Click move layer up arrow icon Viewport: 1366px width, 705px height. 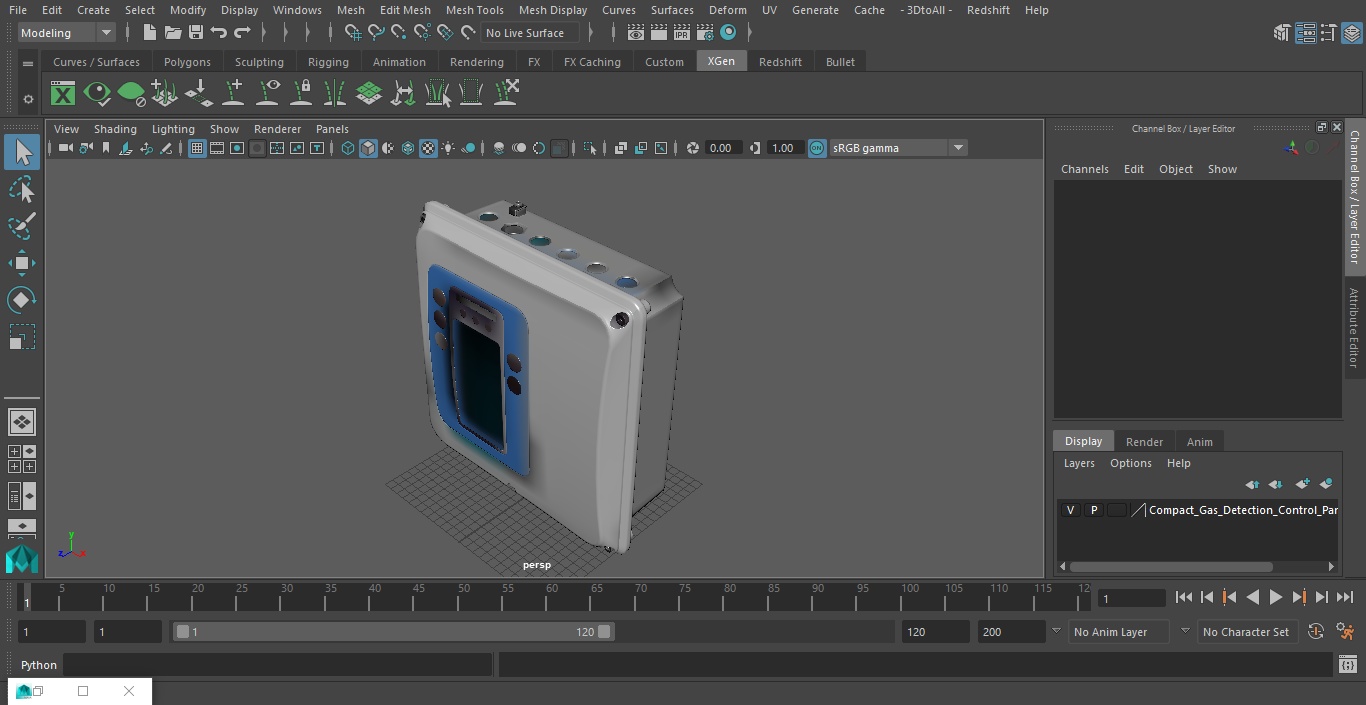click(1252, 484)
